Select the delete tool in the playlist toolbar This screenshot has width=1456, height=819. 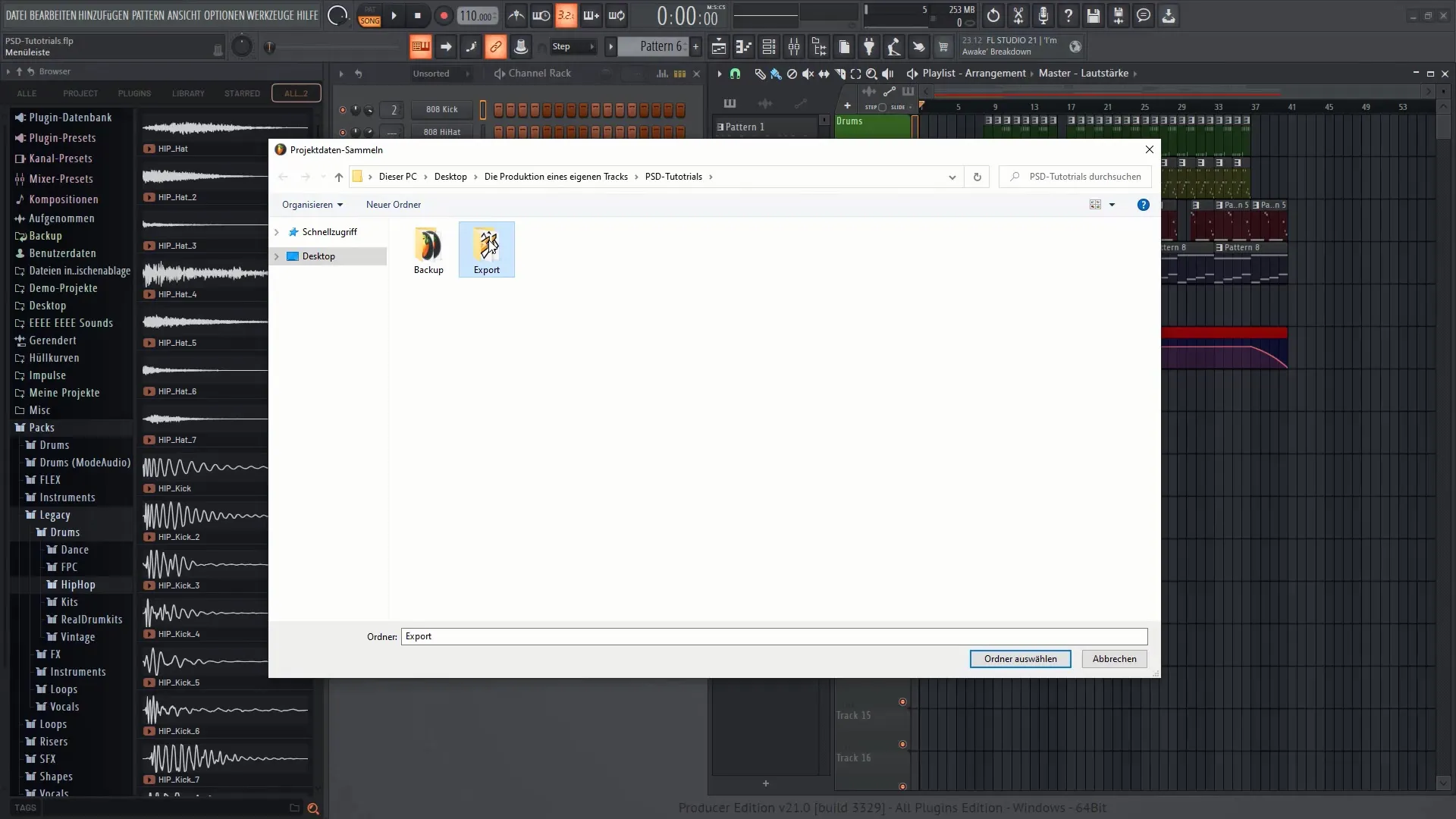(792, 74)
